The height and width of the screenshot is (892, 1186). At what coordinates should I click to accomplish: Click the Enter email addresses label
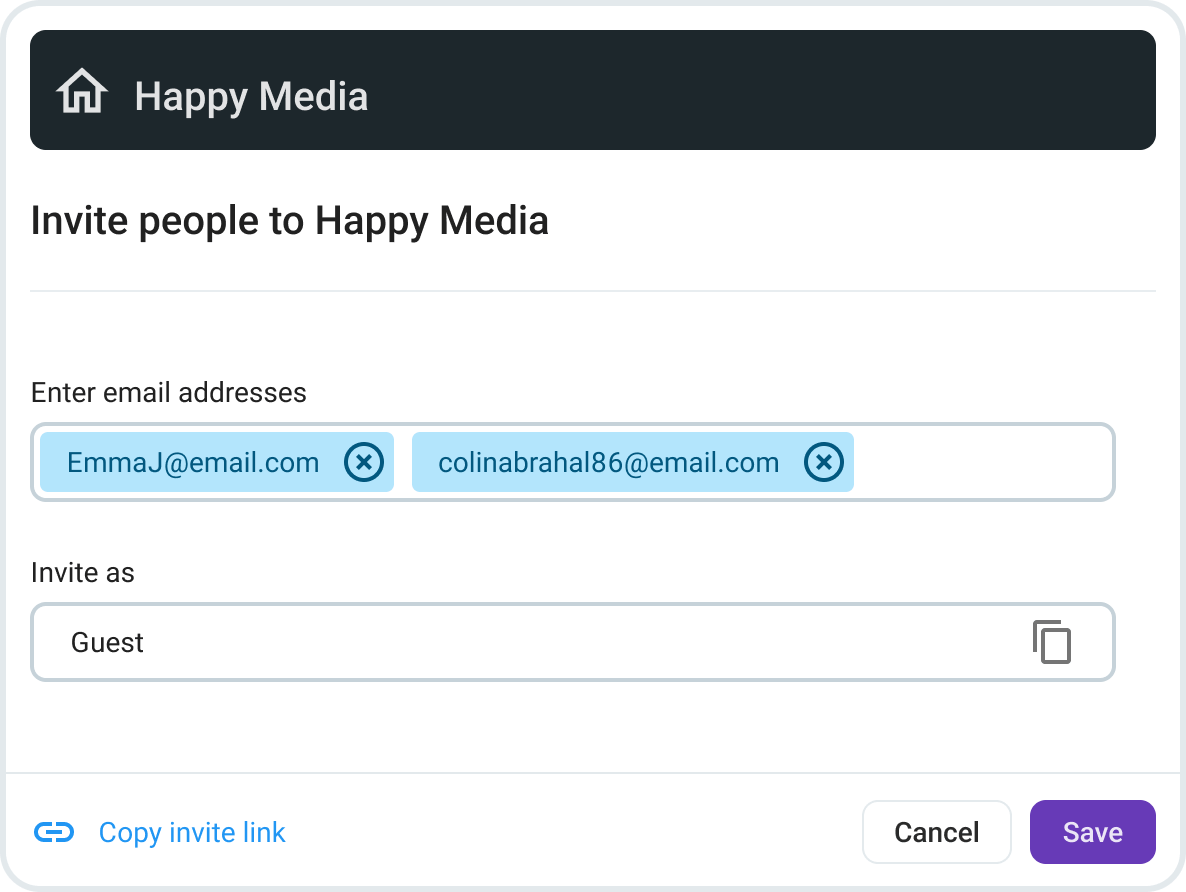[x=169, y=393]
